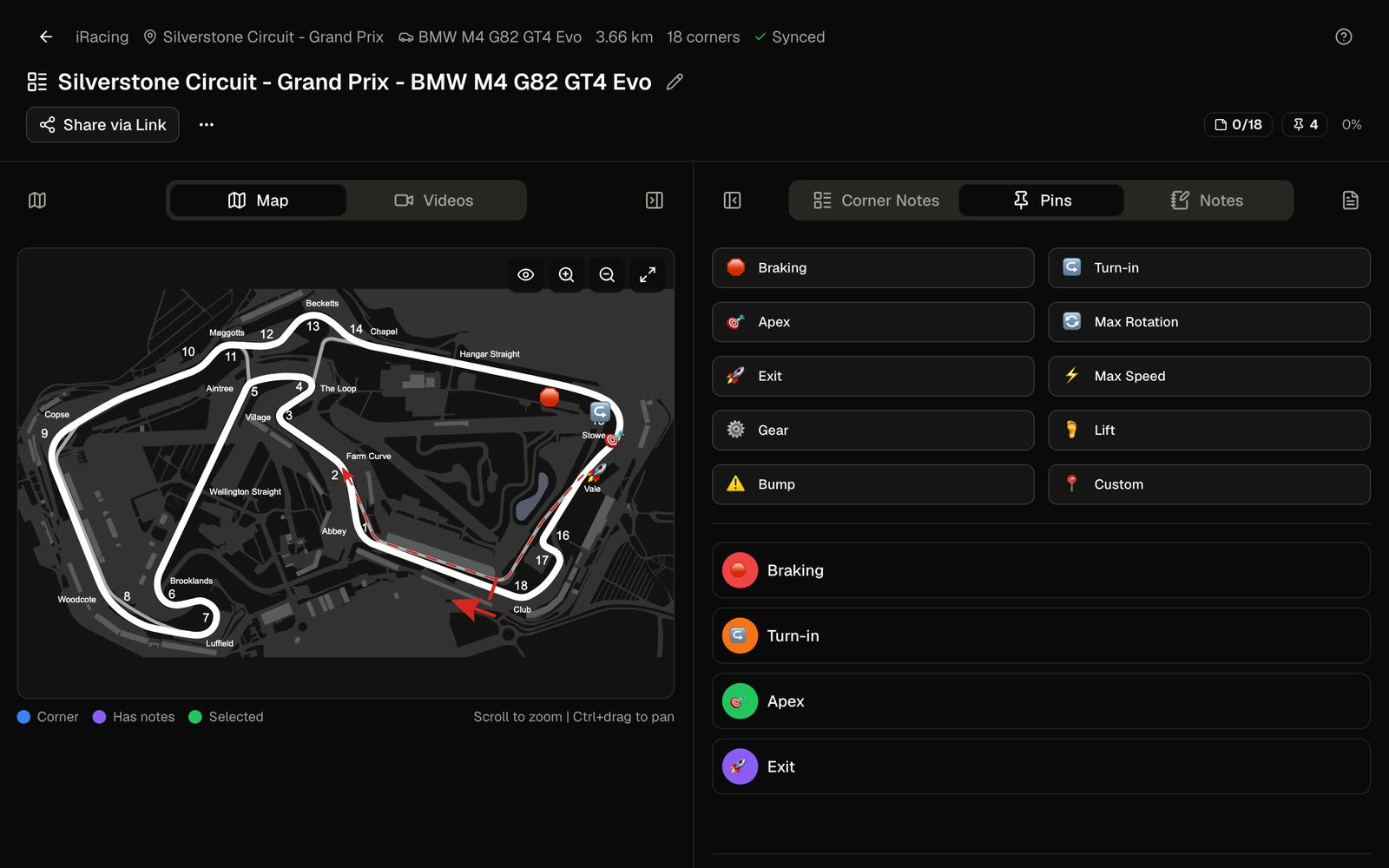Screen dimensions: 1389x868
Task: Click the Share via Link button
Action: coord(102,124)
